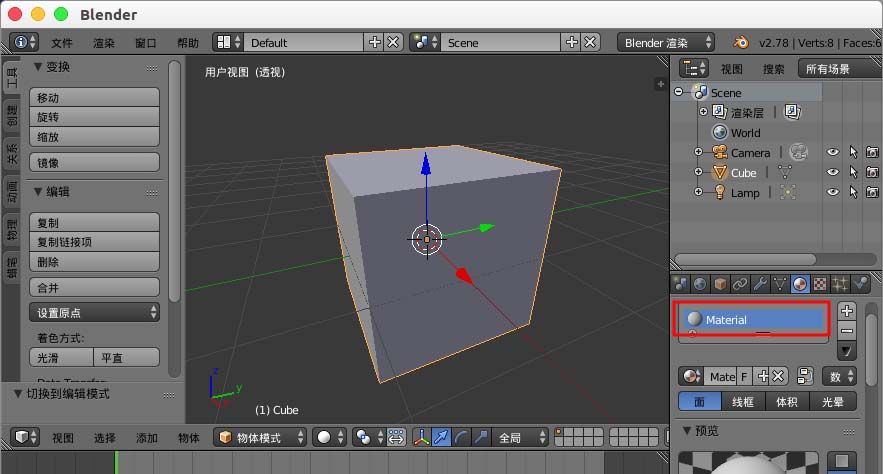Open the 全局 transform orientation dropdown
Screen dimensions: 883x474
coord(520,437)
